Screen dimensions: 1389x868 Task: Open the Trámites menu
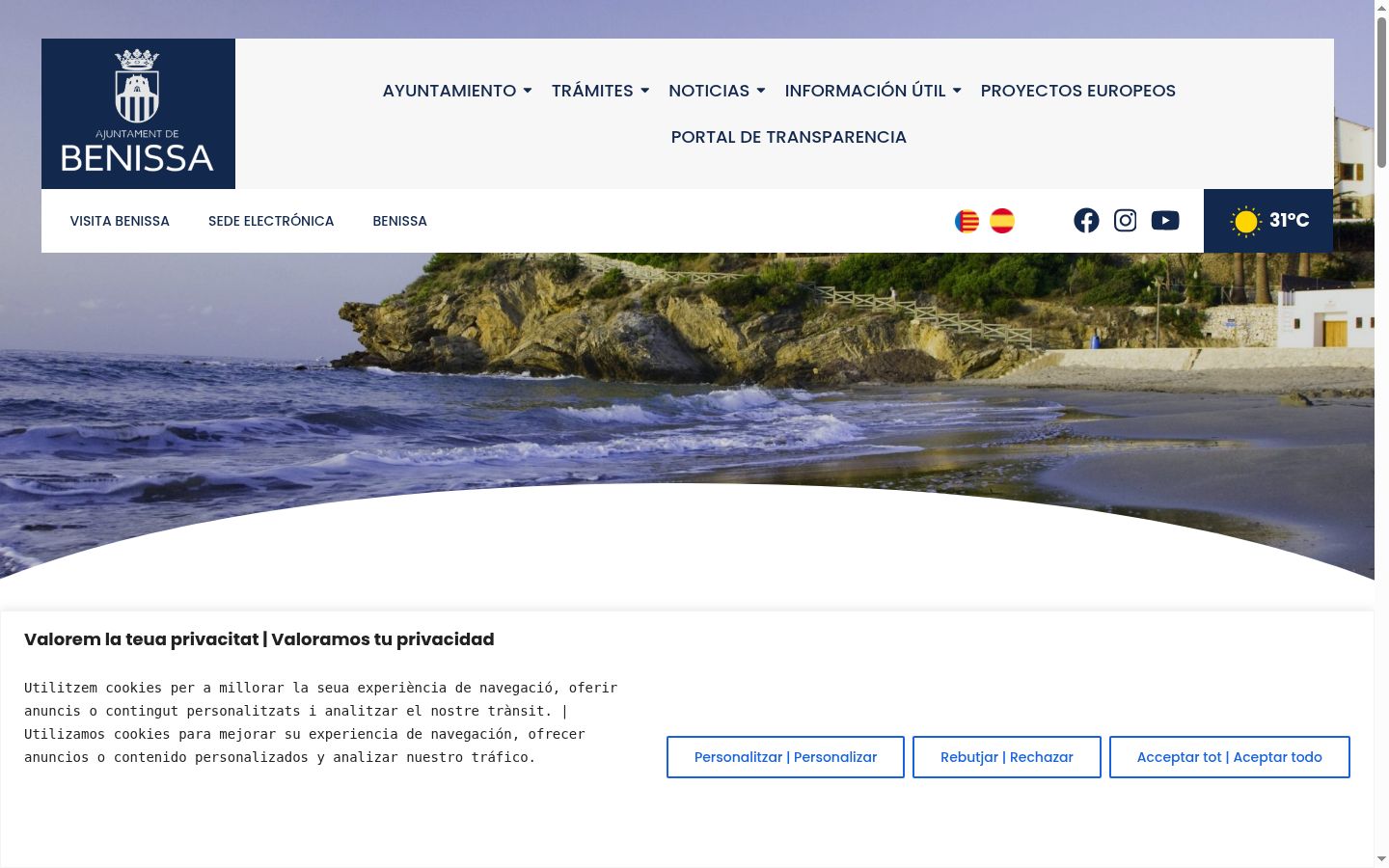point(592,91)
